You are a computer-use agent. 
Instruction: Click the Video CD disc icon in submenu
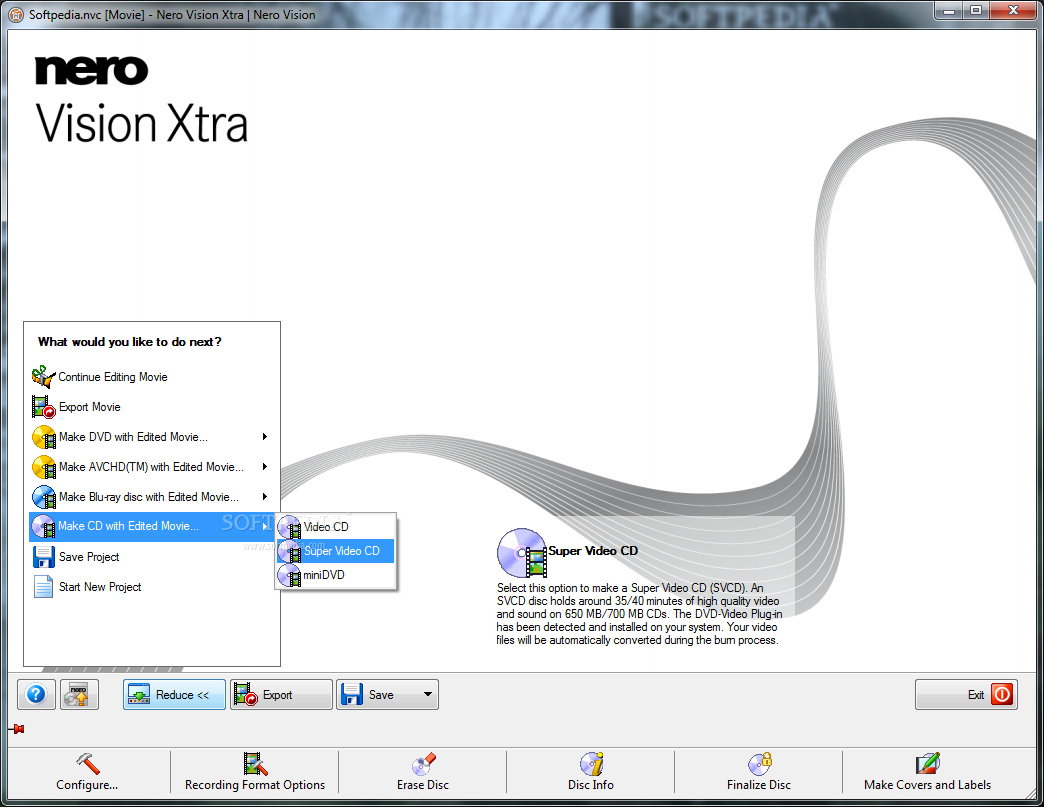pyautogui.click(x=290, y=527)
